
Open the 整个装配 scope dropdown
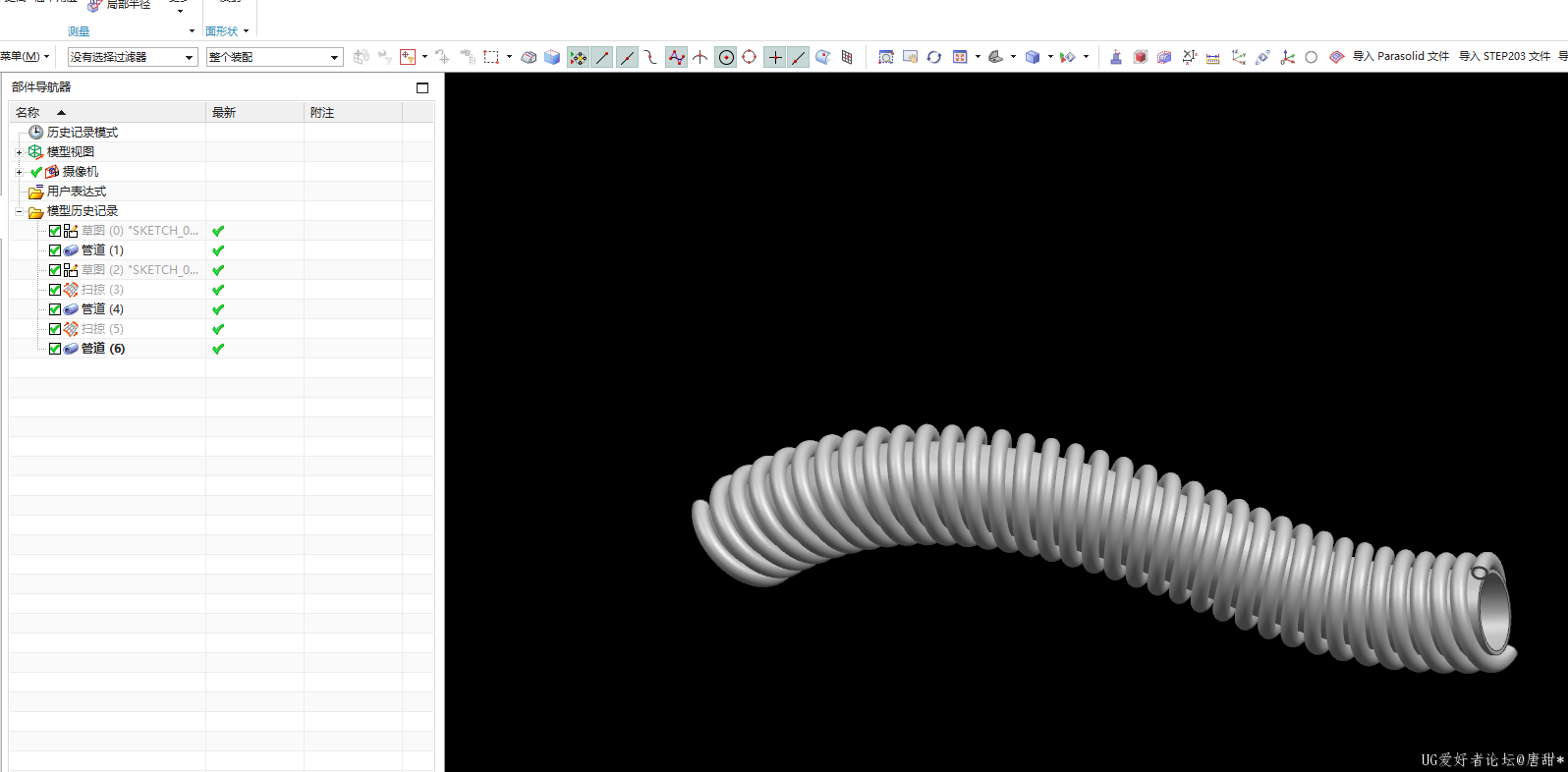tap(274, 57)
